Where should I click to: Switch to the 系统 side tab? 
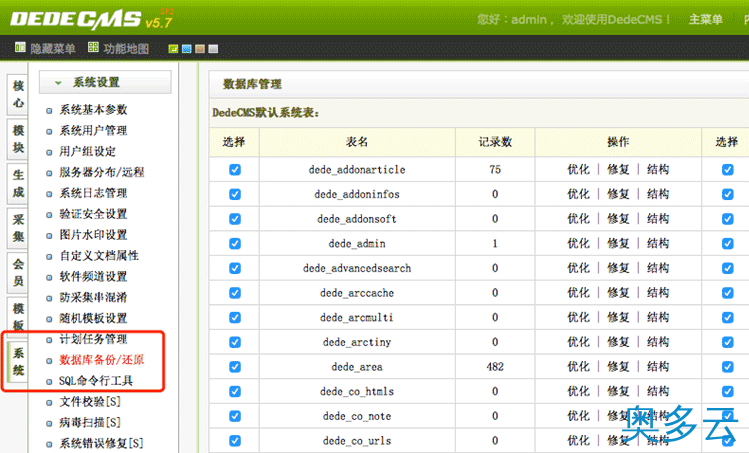tap(18, 361)
